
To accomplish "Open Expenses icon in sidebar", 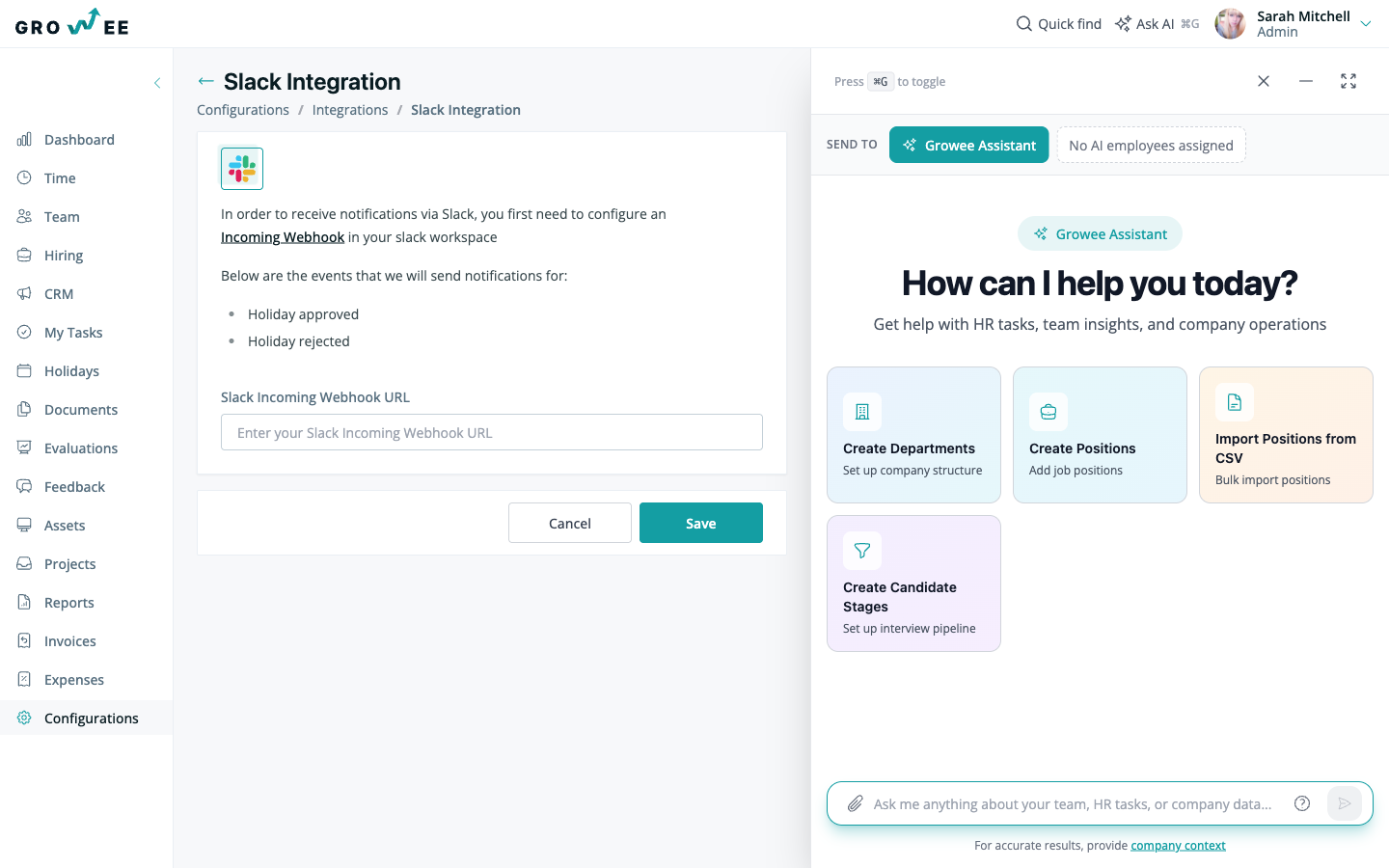I will click(24, 680).
